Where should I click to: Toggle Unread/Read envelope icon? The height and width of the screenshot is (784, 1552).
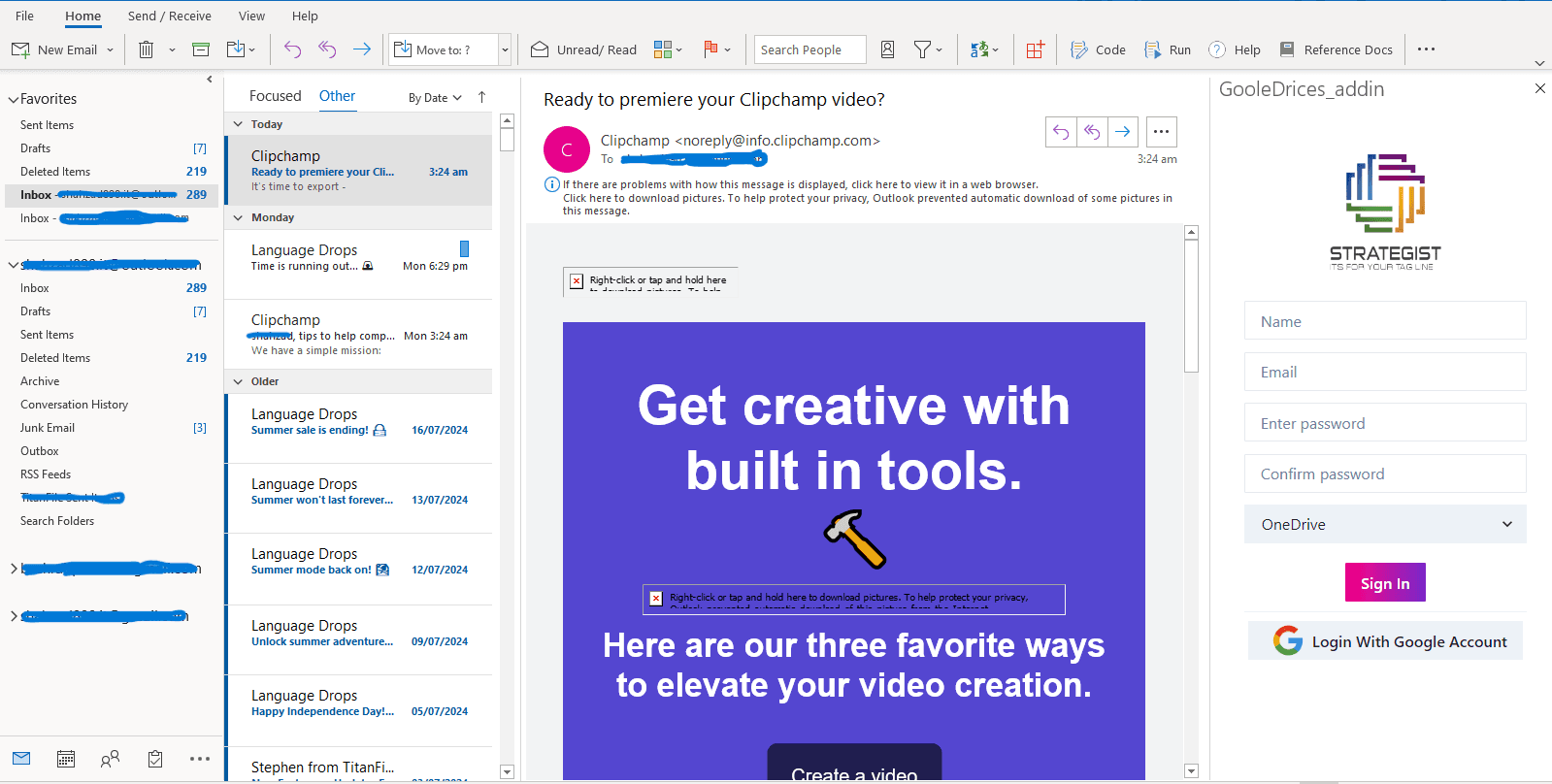540,49
